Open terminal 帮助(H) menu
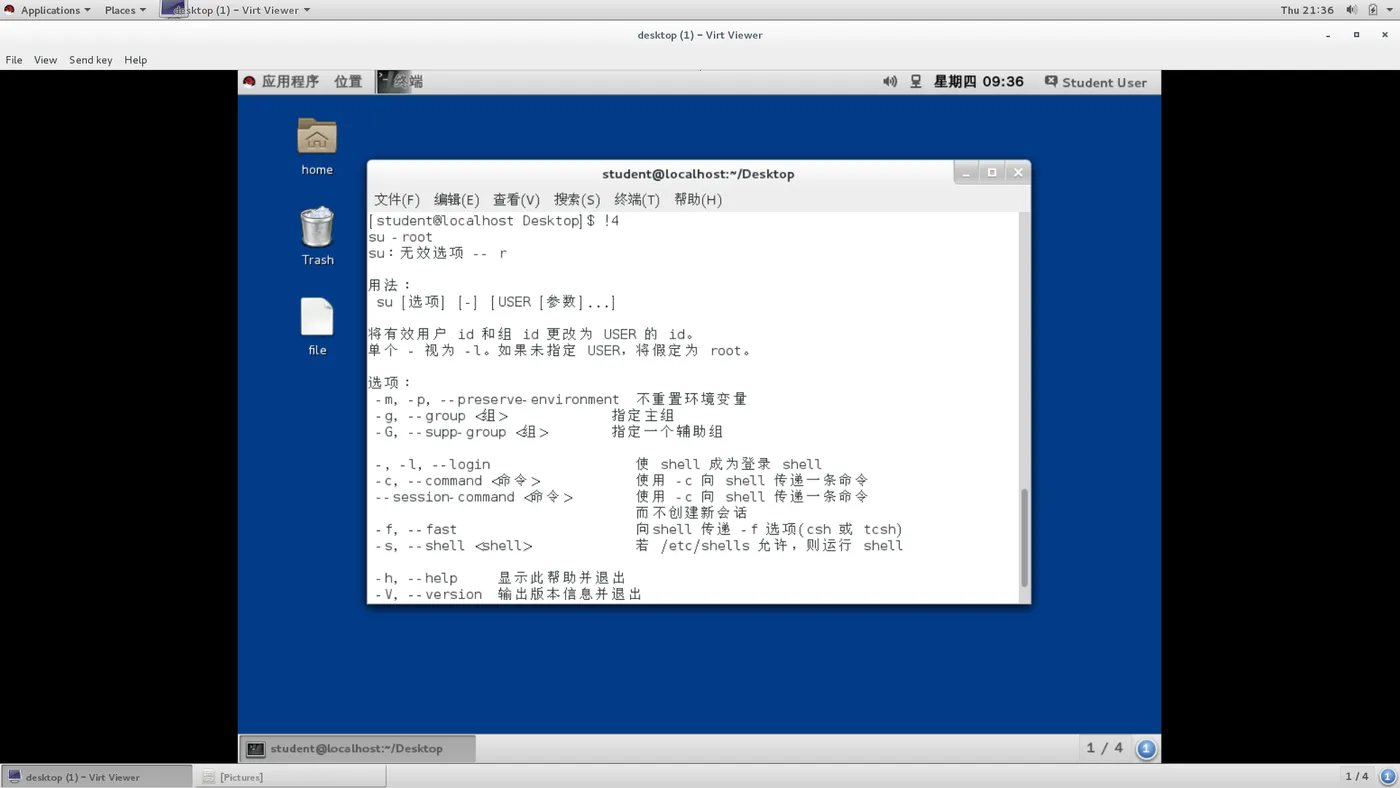 click(698, 199)
